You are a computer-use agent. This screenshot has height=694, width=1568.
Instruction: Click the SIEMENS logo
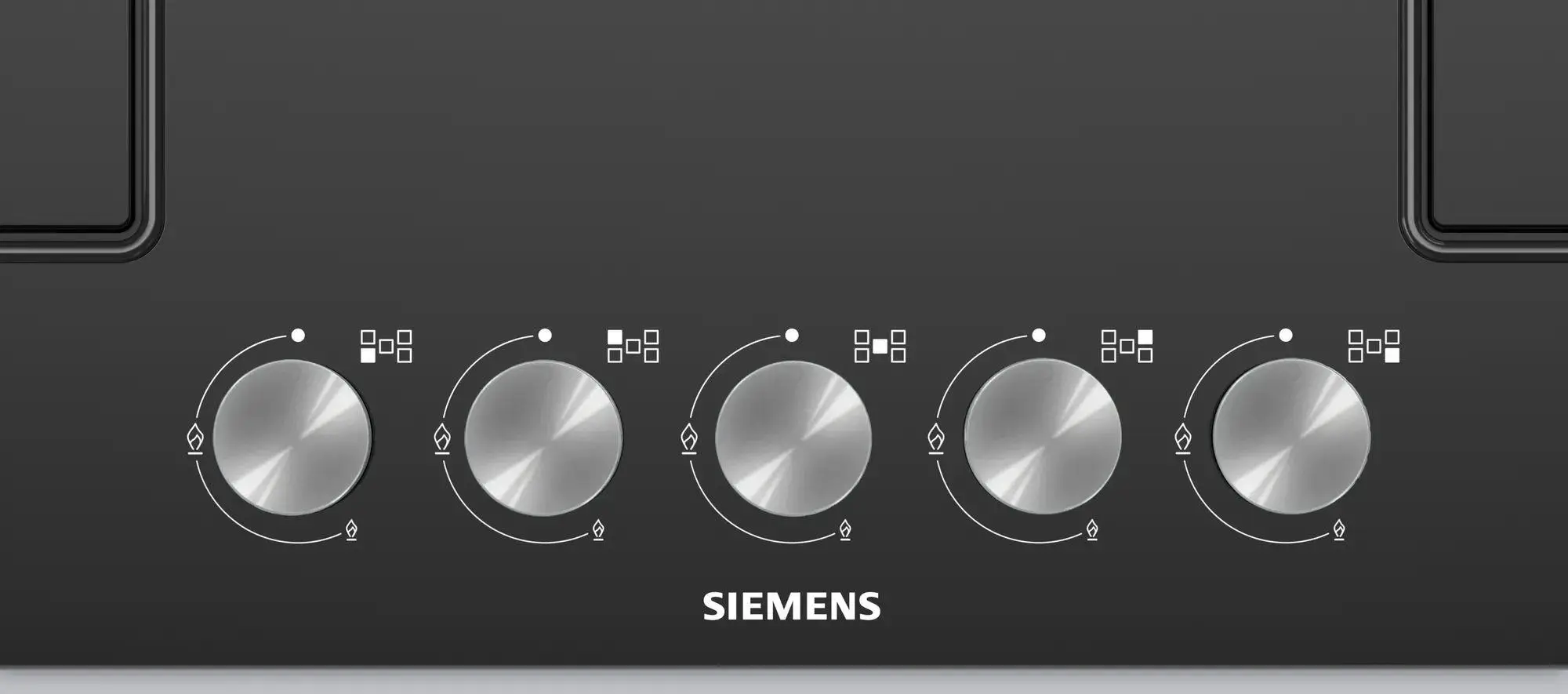pyautogui.click(x=792, y=607)
